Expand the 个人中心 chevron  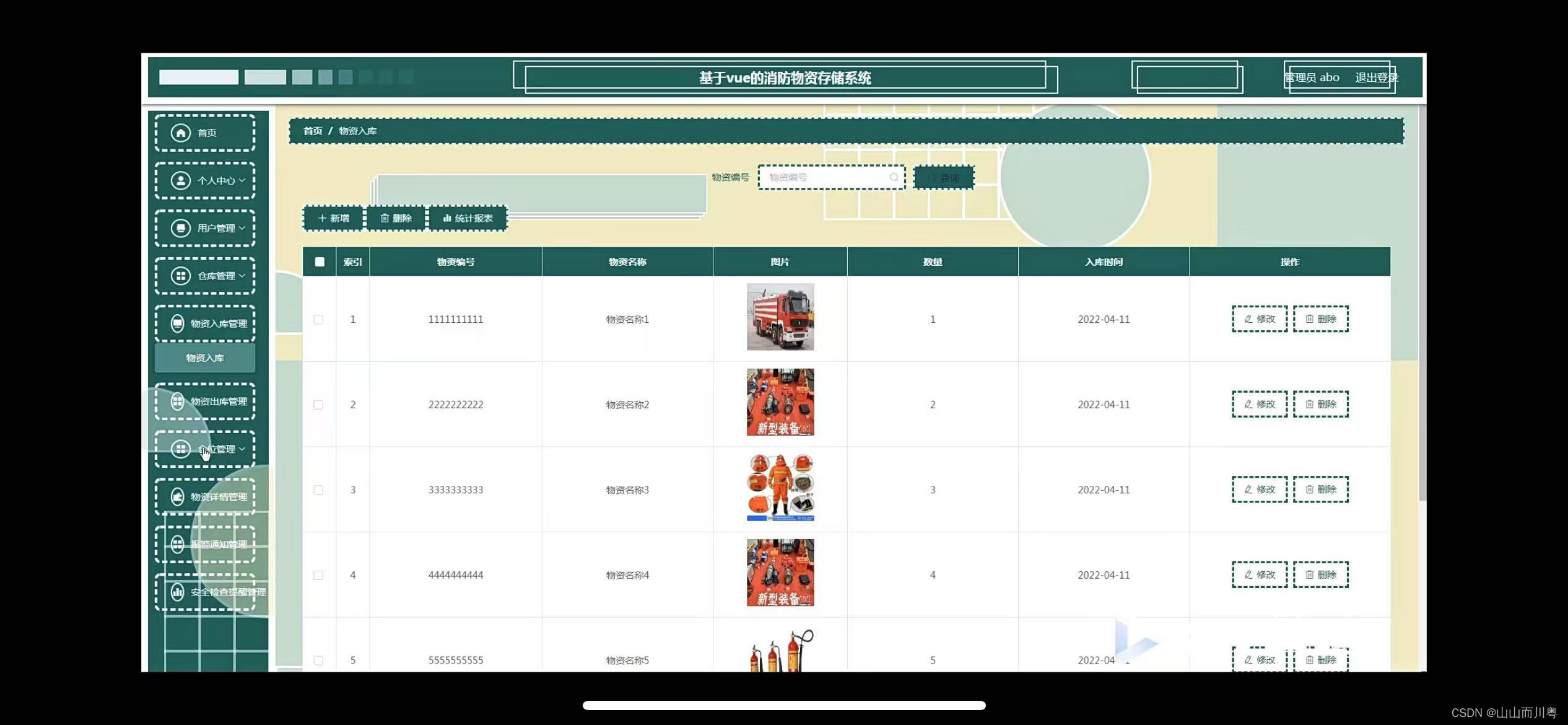[242, 180]
